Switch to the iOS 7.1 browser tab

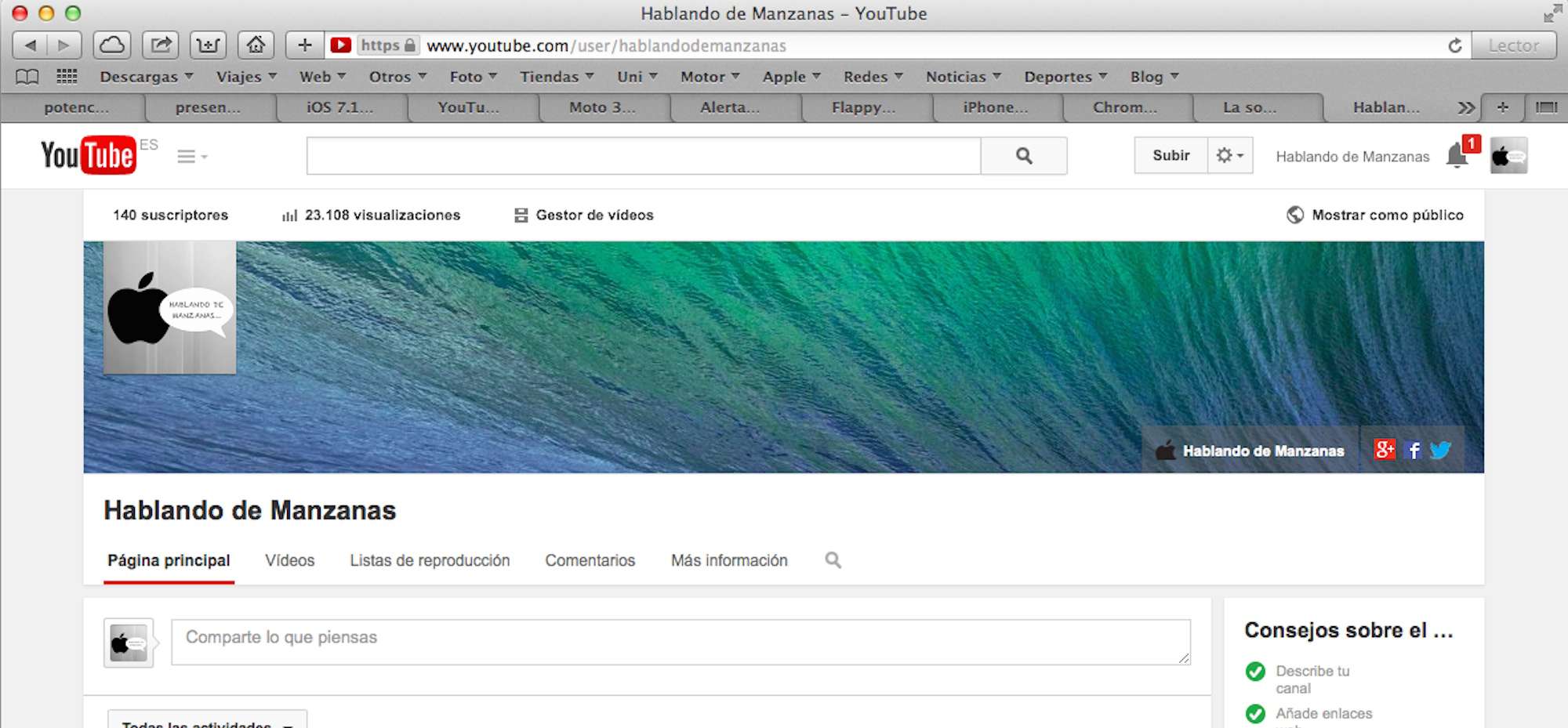[x=342, y=107]
